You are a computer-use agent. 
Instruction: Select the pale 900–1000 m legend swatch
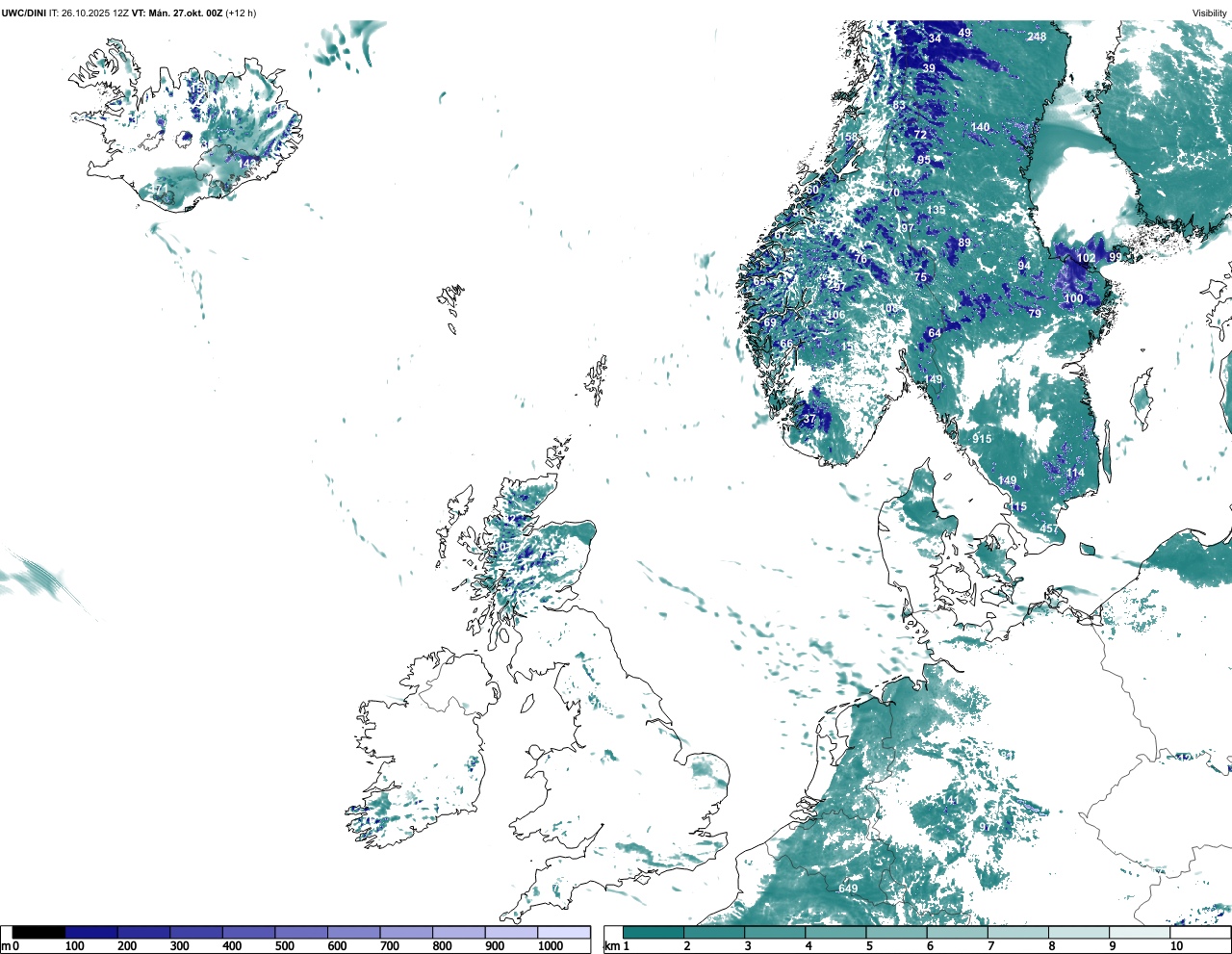511,932
